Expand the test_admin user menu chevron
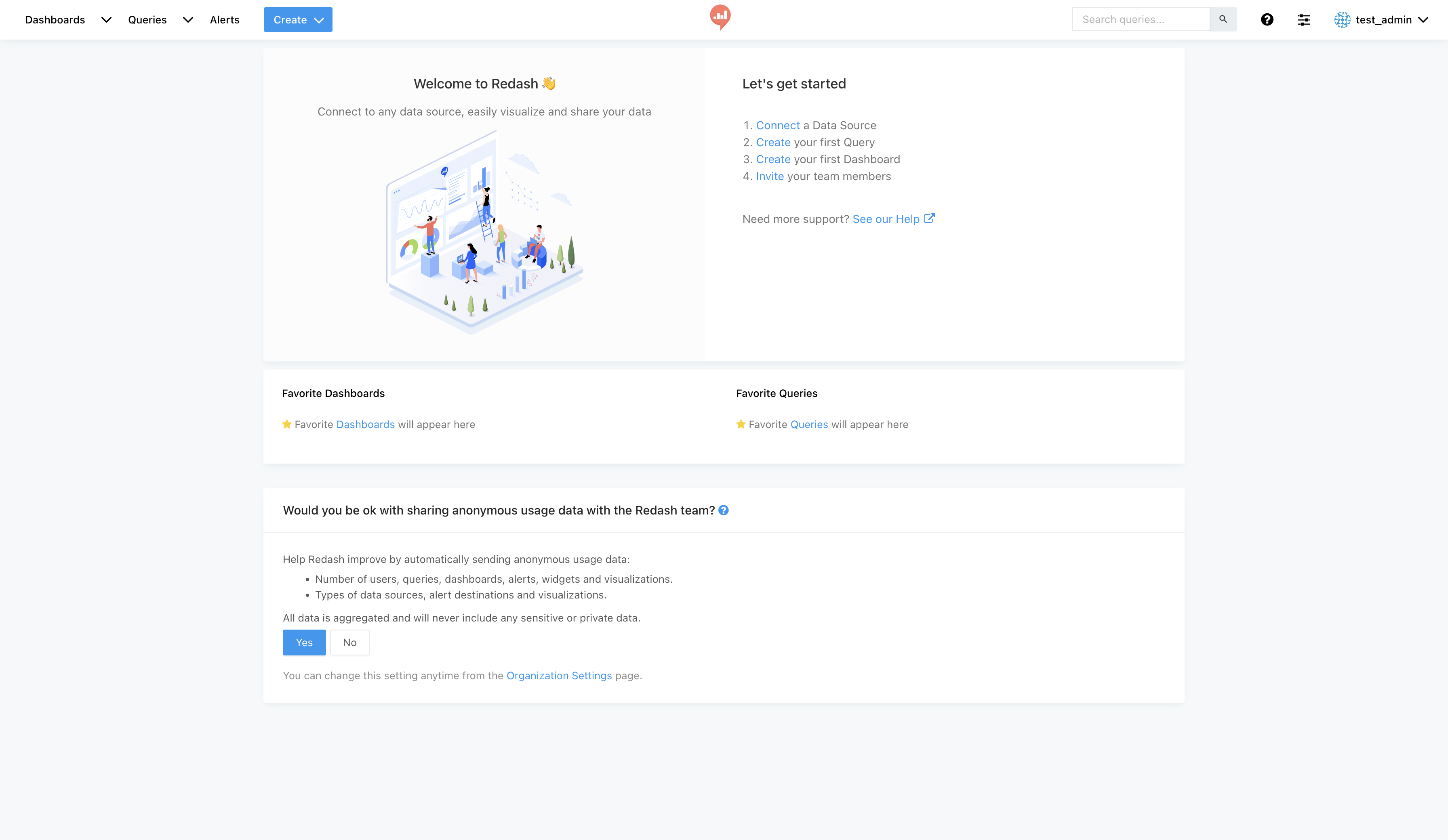1448x840 pixels. [1423, 19]
